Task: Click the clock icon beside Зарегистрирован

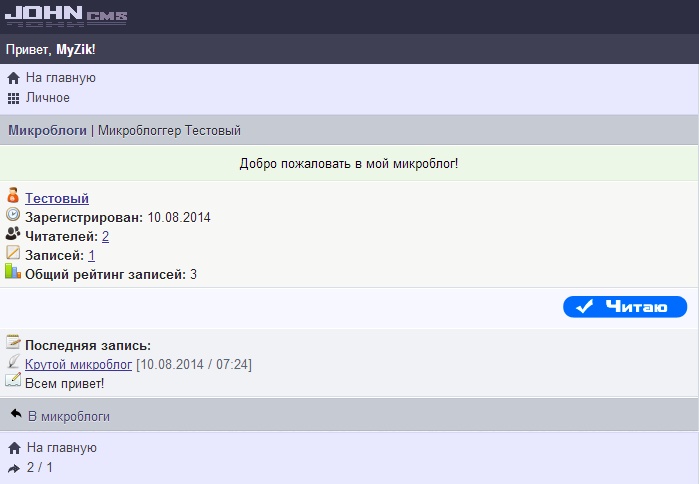Action: pos(13,215)
